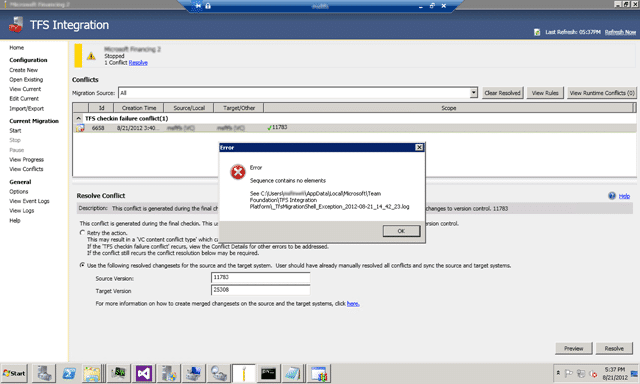Close the Error dialog with X
Image resolution: width=640 pixels, height=384 pixels.
(x=419, y=147)
